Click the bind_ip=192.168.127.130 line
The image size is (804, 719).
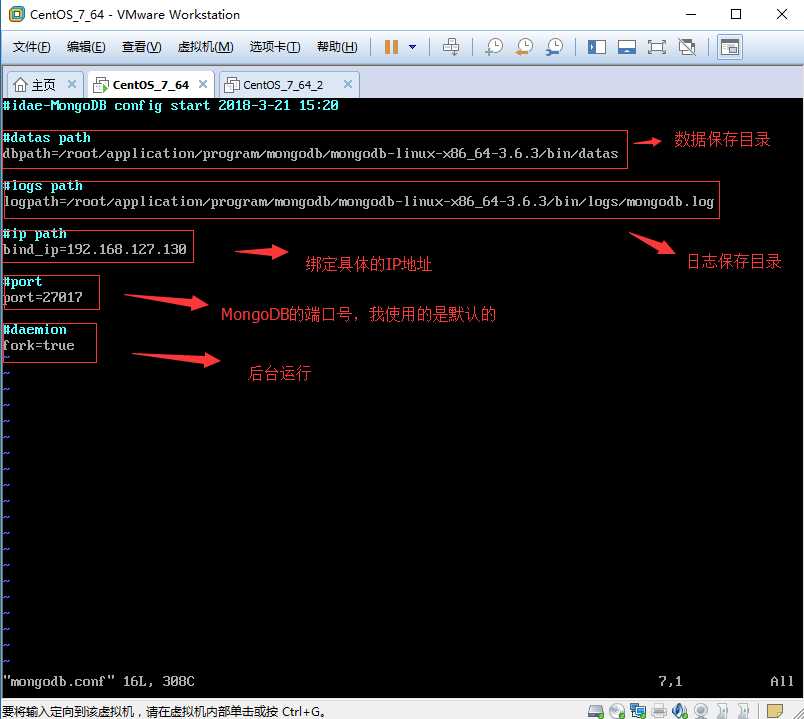[94, 250]
